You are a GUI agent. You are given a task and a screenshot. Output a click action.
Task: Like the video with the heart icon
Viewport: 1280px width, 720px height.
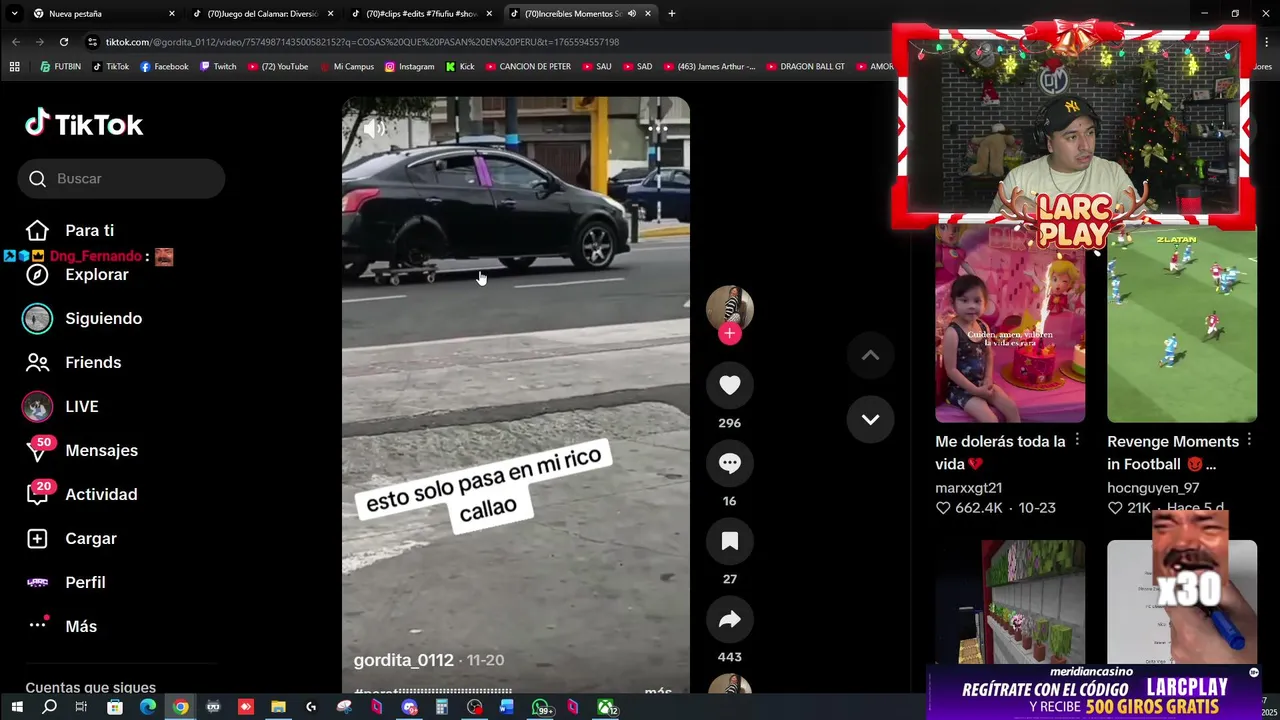coord(730,385)
